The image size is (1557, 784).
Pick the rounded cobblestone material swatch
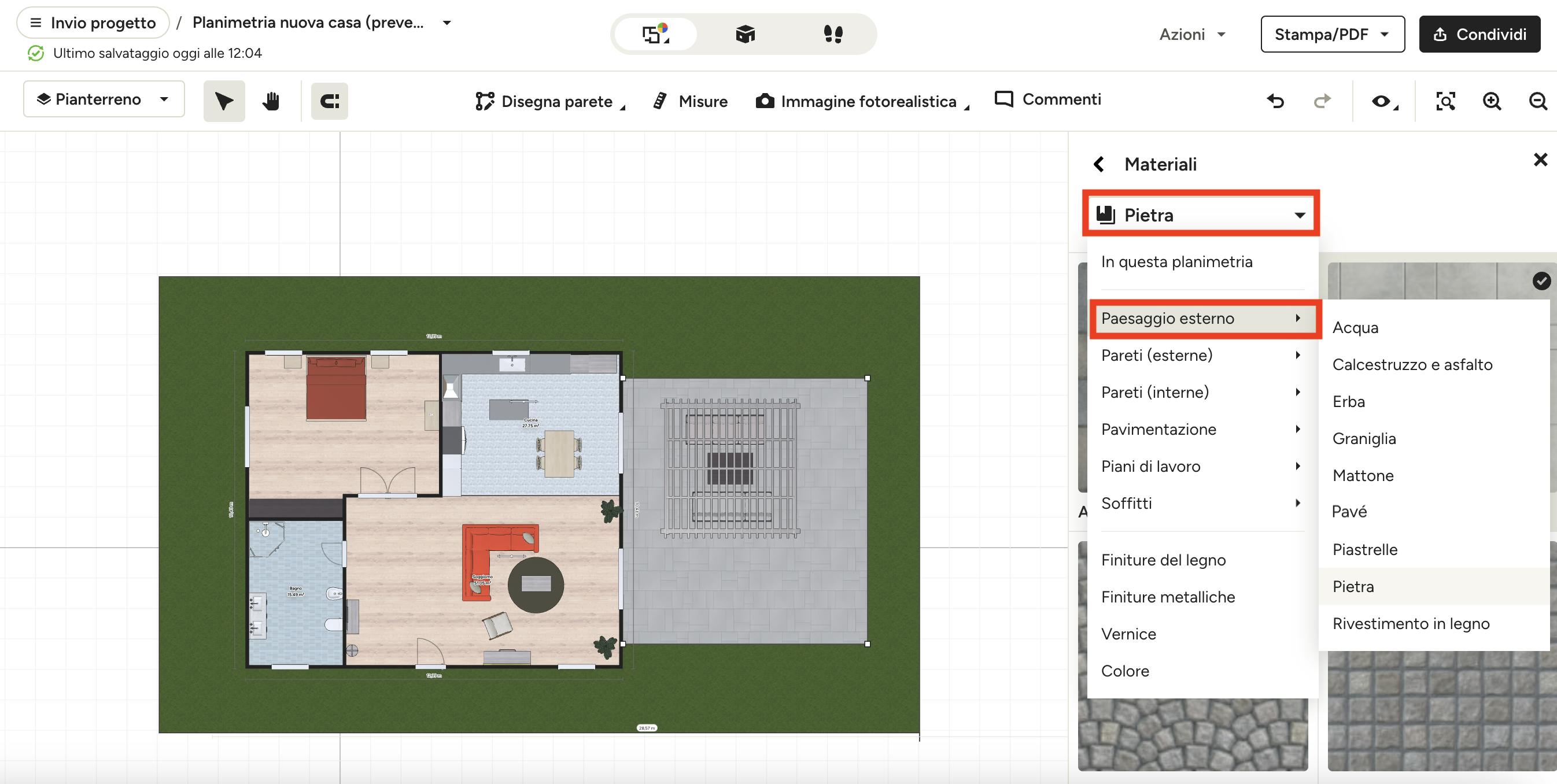point(1193,734)
